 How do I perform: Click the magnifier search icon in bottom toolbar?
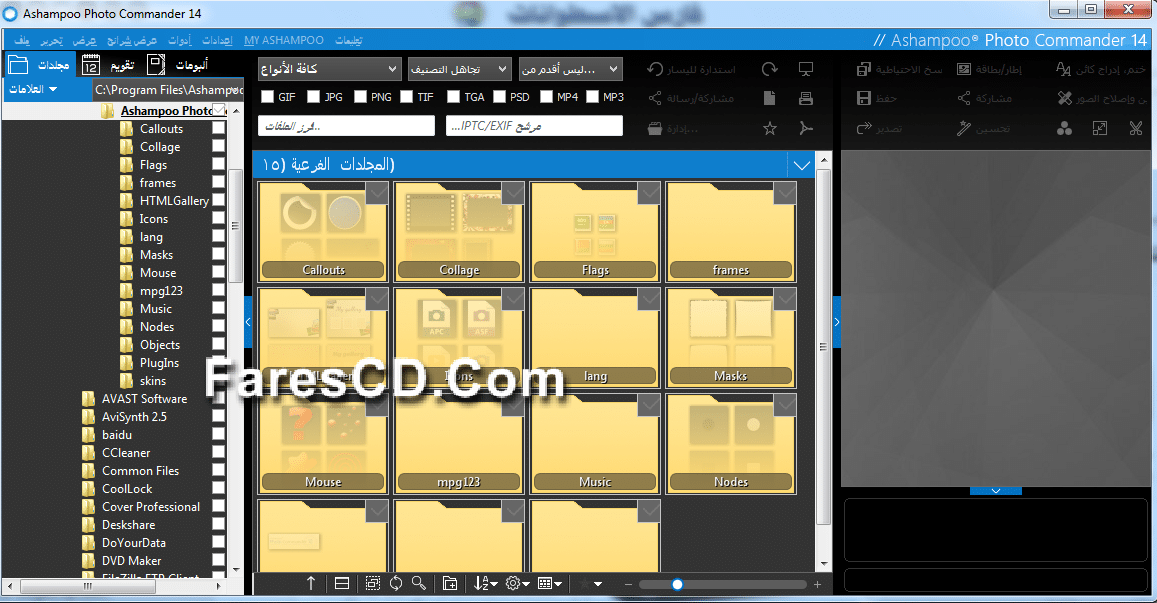point(419,583)
